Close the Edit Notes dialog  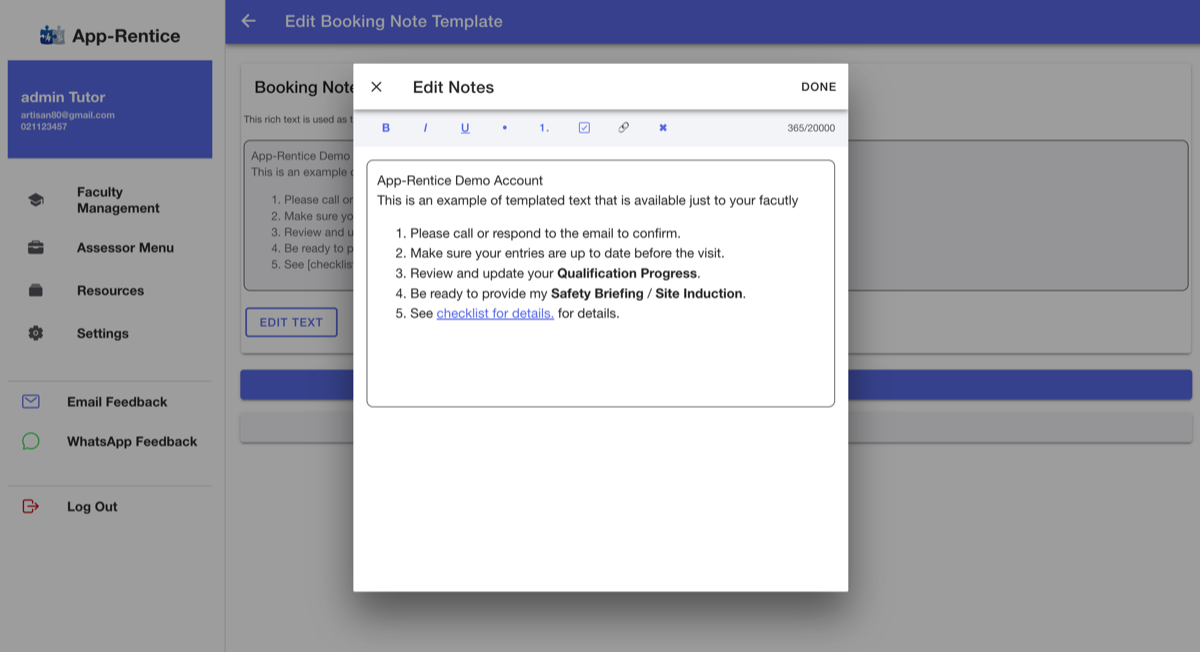click(x=376, y=87)
